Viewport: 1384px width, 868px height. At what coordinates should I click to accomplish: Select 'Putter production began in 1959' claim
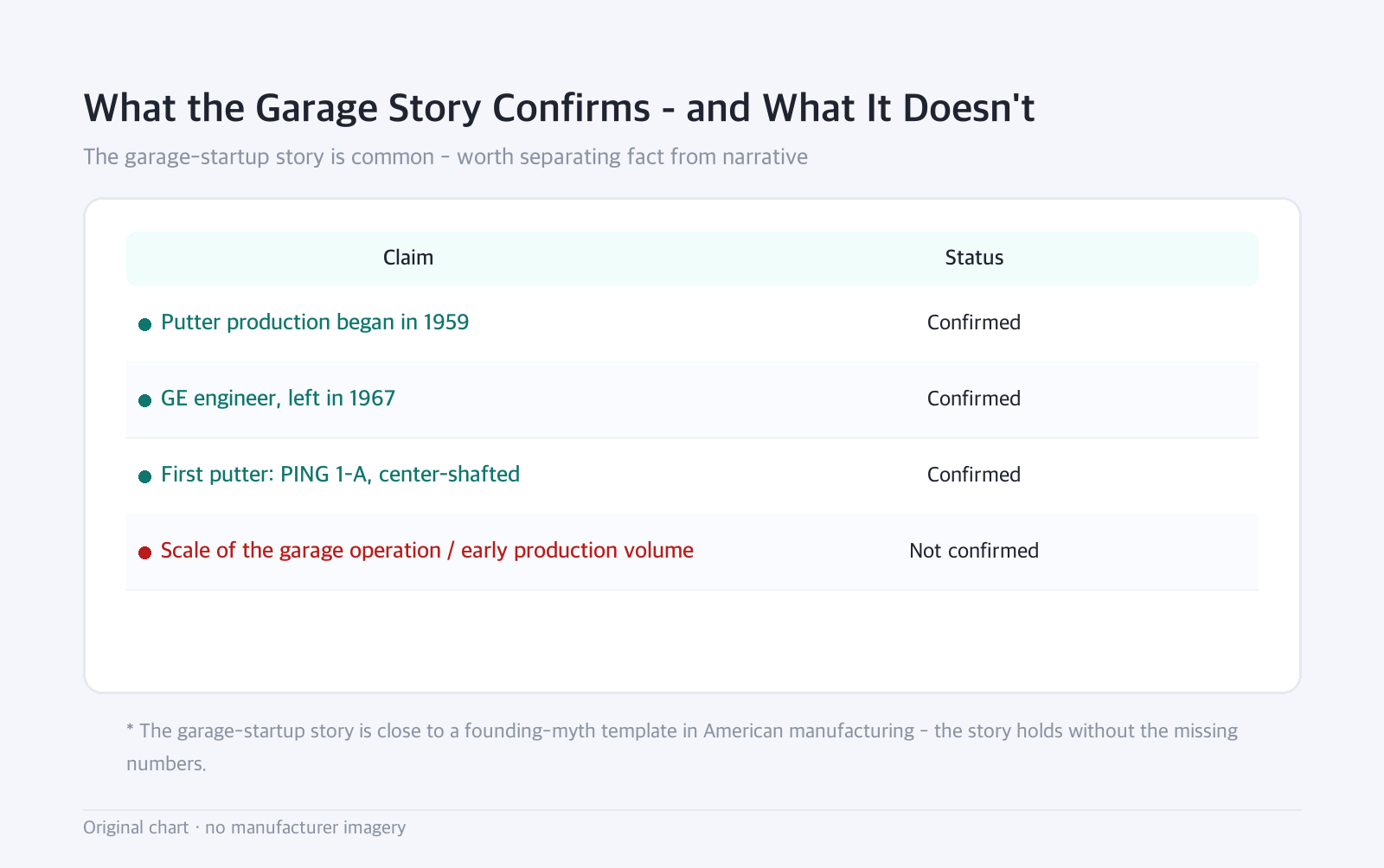point(315,322)
